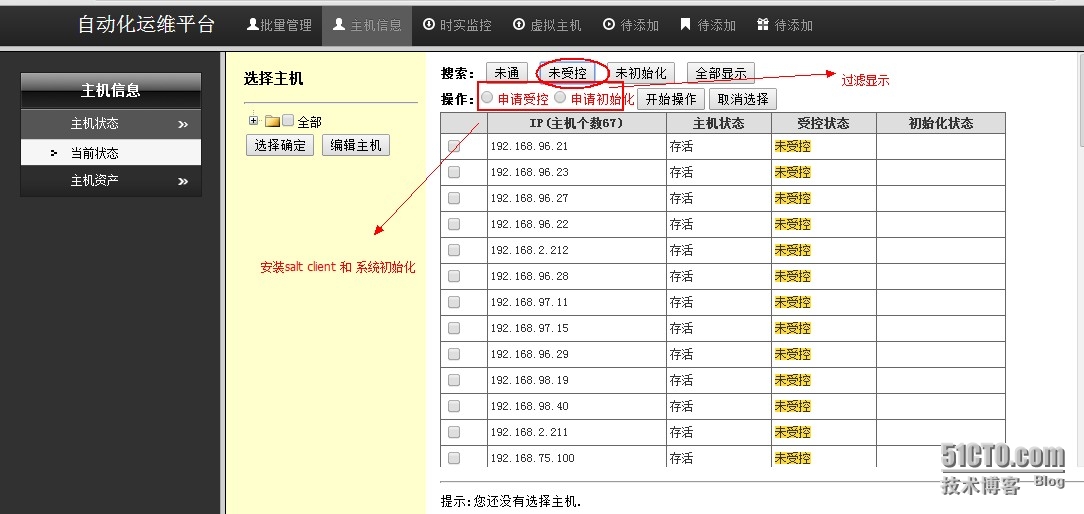Click the 主机状态 column header

coord(719,123)
